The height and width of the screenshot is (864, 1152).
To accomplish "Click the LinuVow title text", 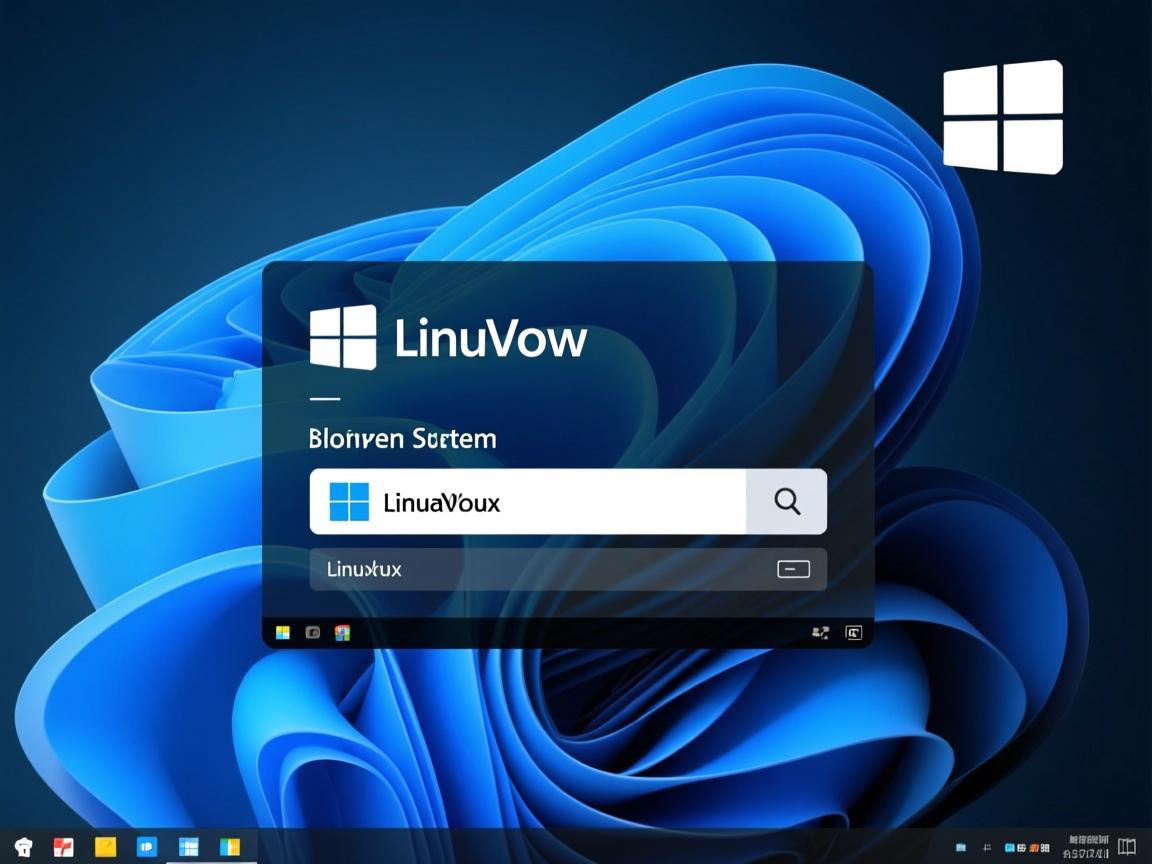I will click(492, 339).
